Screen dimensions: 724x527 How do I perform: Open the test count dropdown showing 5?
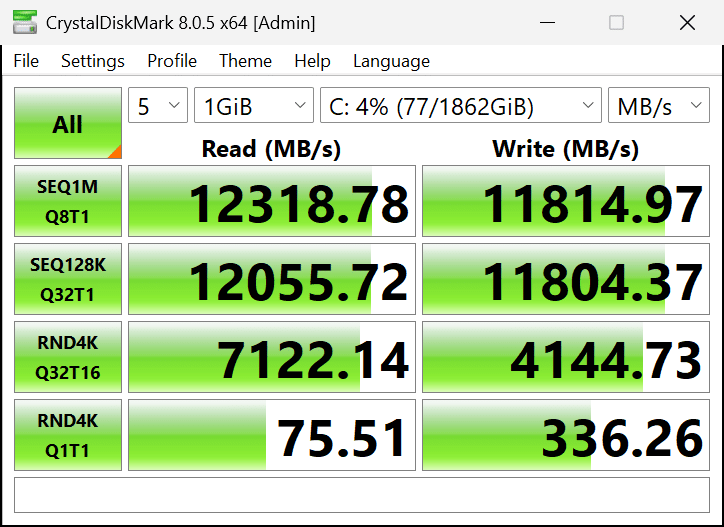[x=158, y=106]
